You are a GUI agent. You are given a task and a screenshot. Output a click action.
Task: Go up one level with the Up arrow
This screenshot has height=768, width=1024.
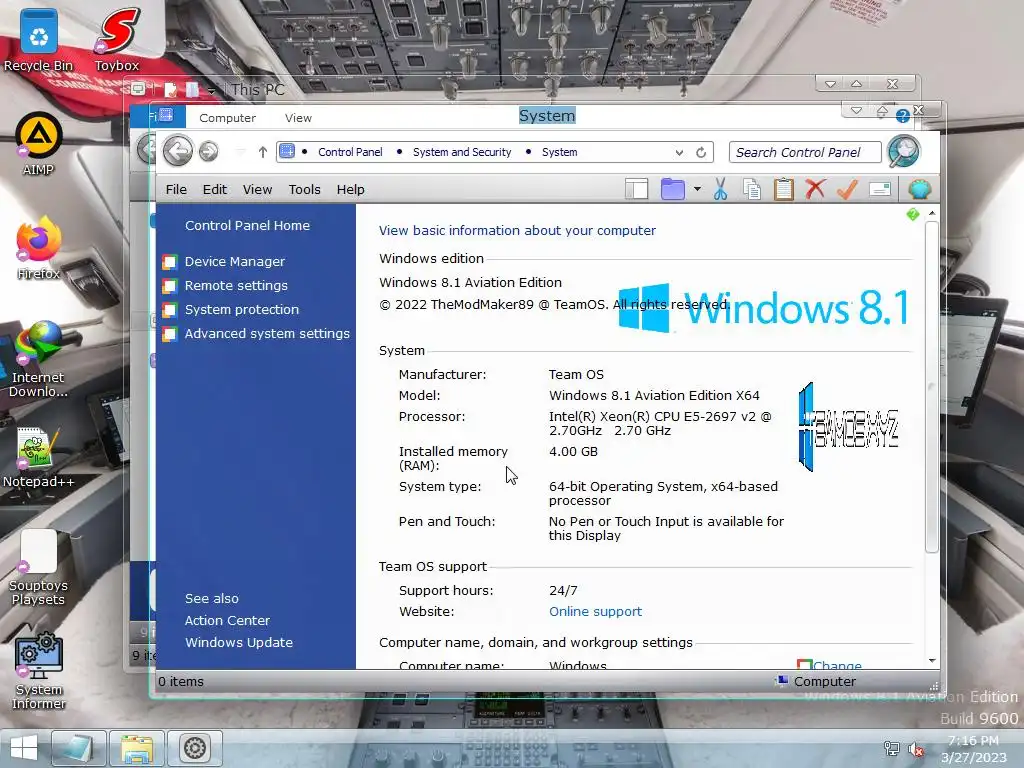263,152
